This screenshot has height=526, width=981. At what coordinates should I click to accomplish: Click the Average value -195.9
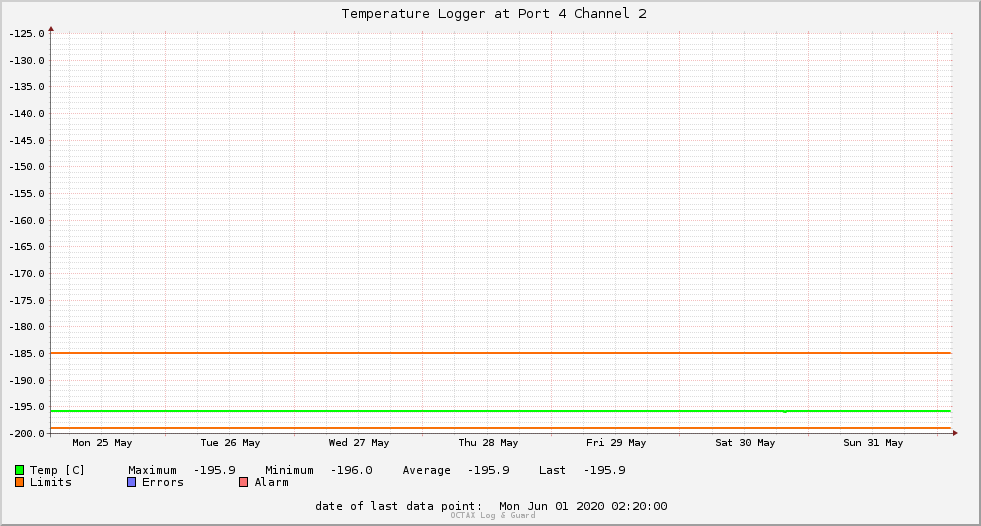coord(489,470)
